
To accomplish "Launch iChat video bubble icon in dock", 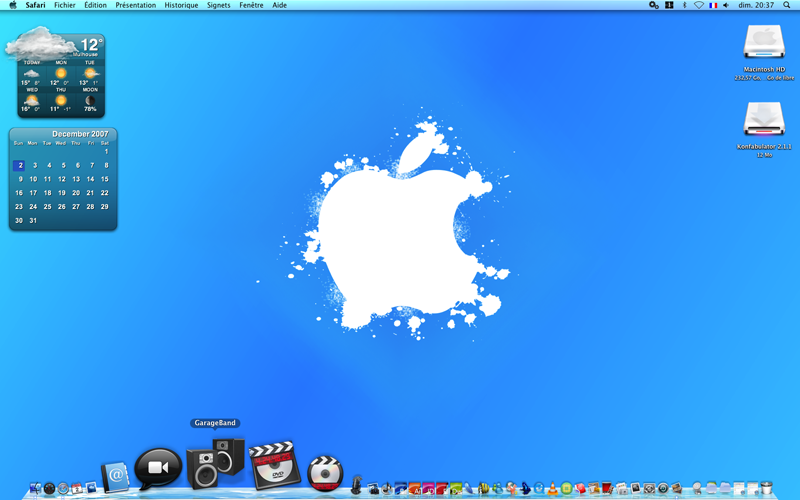I will tap(158, 468).
